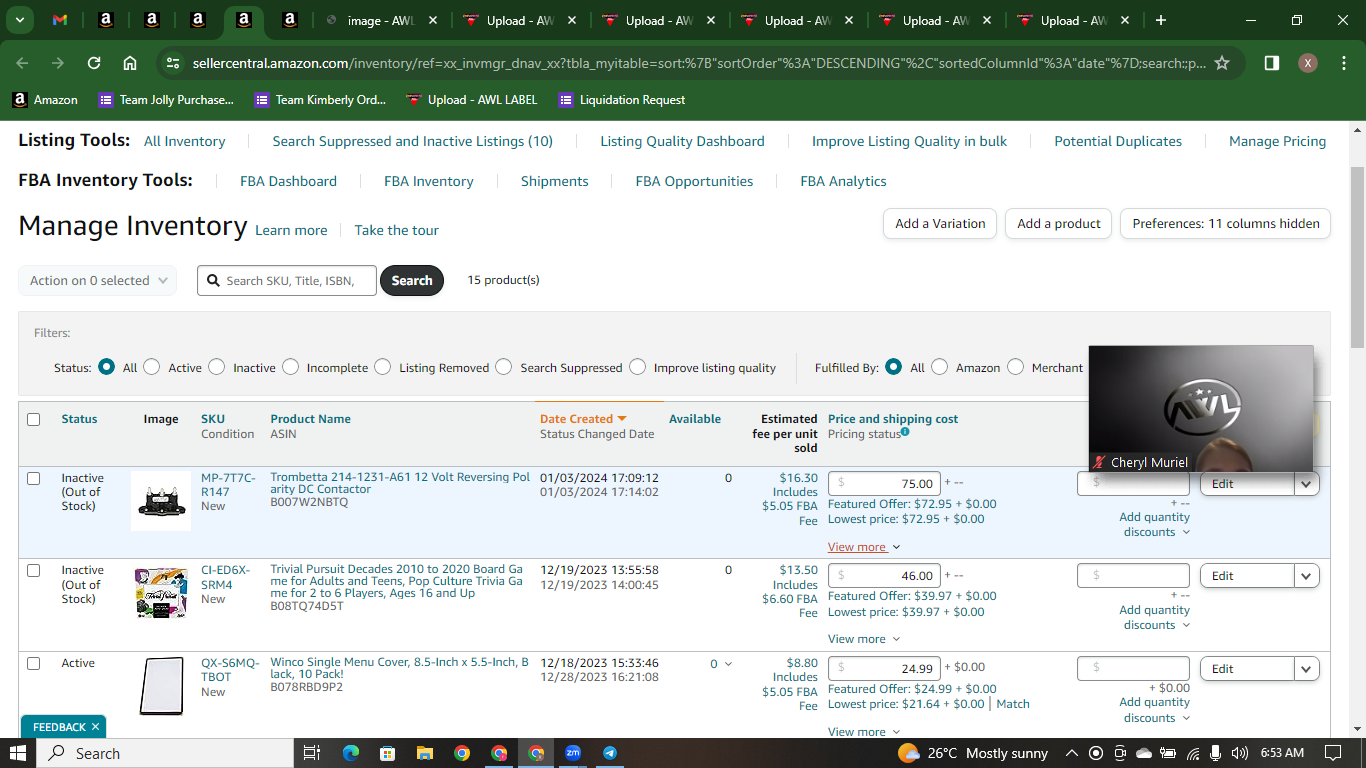The image size is (1366, 768).
Task: Open Search Suppressed and Inactive Listings (10)
Action: tap(413, 142)
